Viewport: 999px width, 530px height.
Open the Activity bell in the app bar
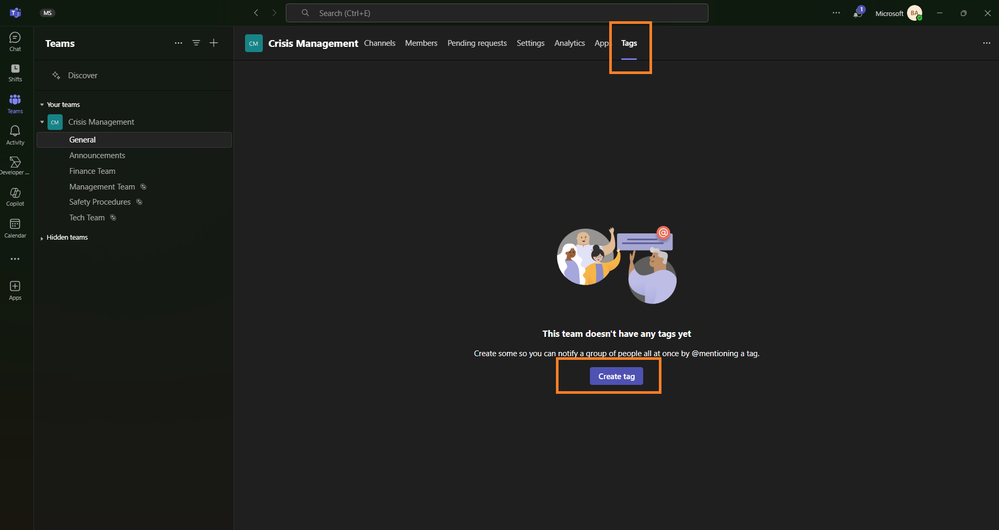pos(15,134)
